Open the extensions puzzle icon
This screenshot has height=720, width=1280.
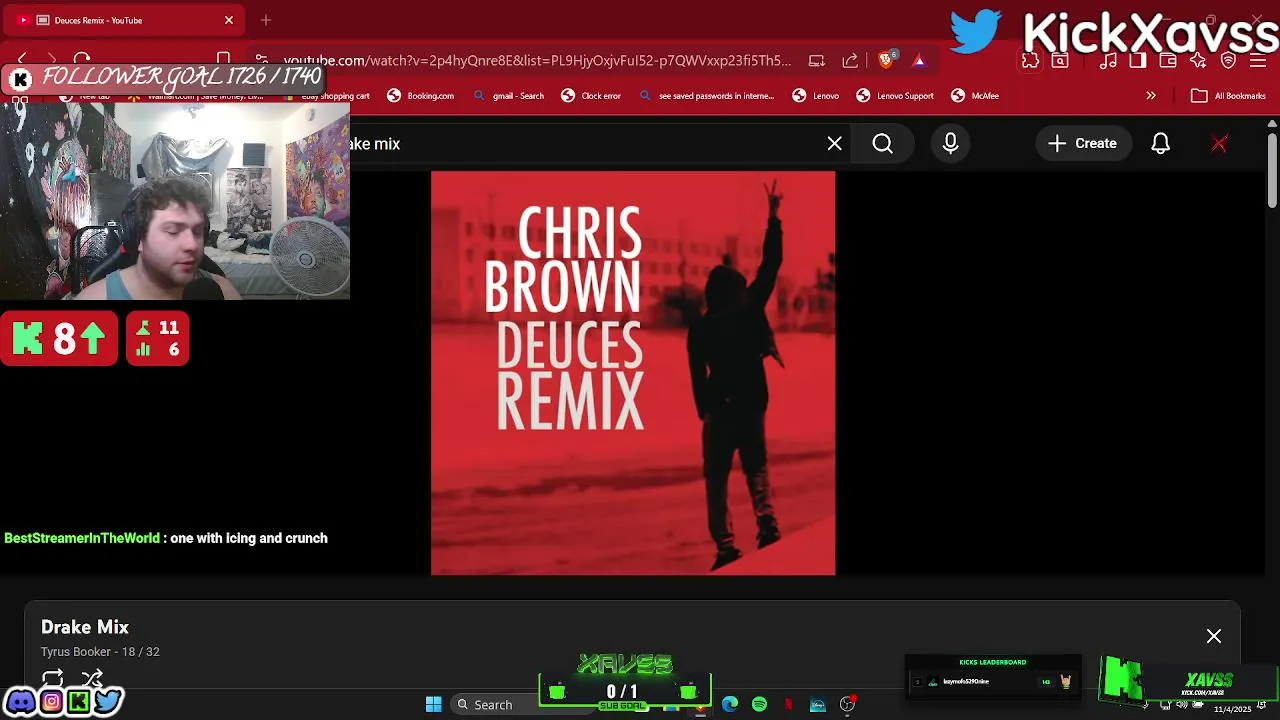click(1030, 61)
